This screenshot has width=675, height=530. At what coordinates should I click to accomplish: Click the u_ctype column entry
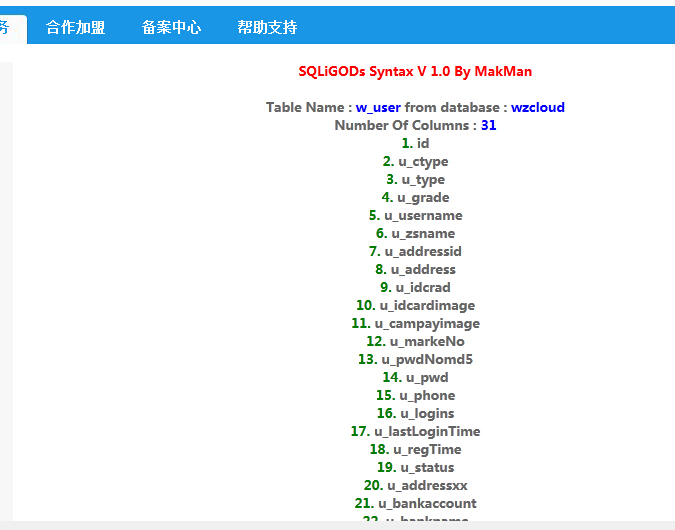[423, 161]
